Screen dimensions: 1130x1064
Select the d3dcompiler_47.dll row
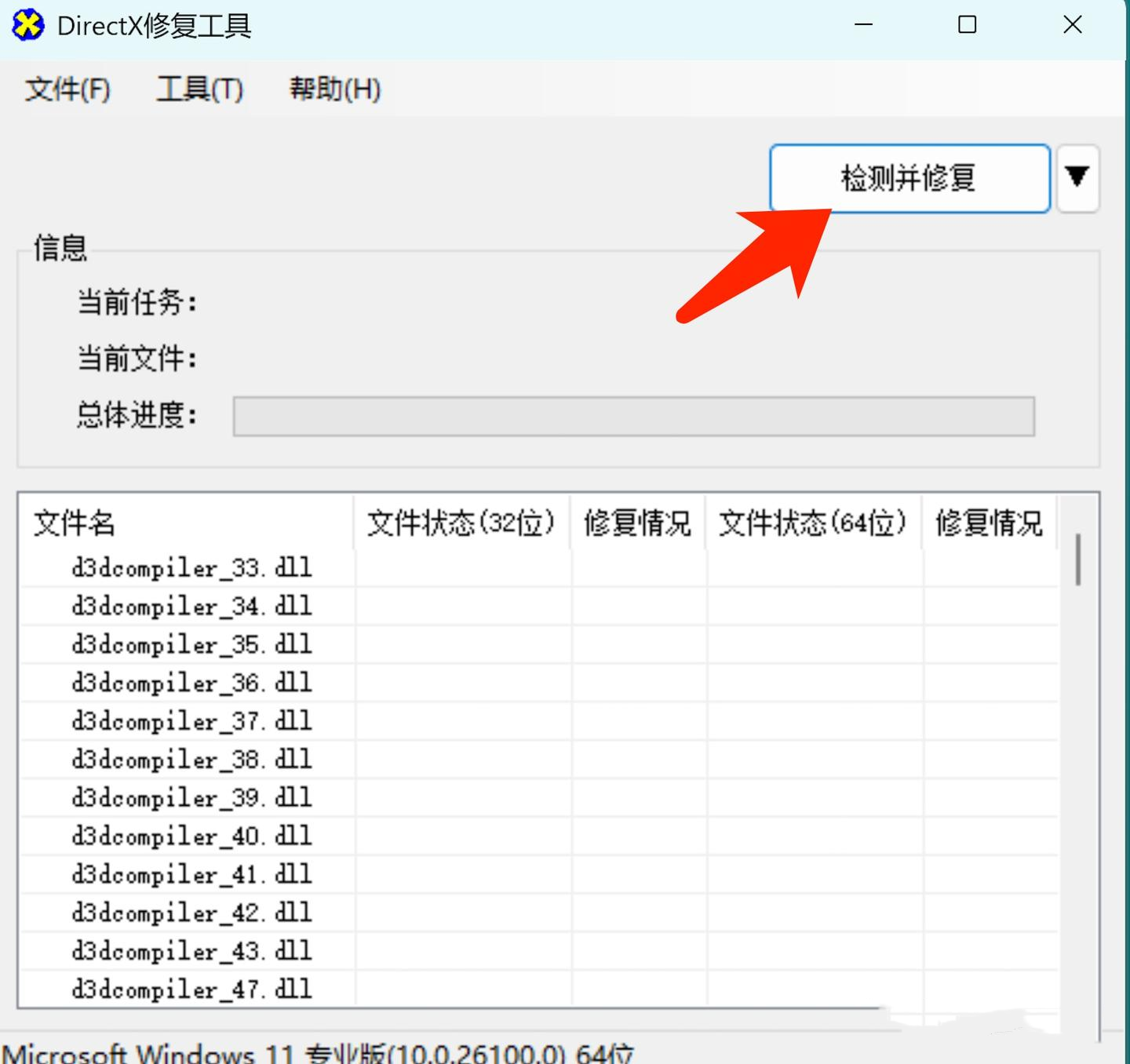point(539,989)
